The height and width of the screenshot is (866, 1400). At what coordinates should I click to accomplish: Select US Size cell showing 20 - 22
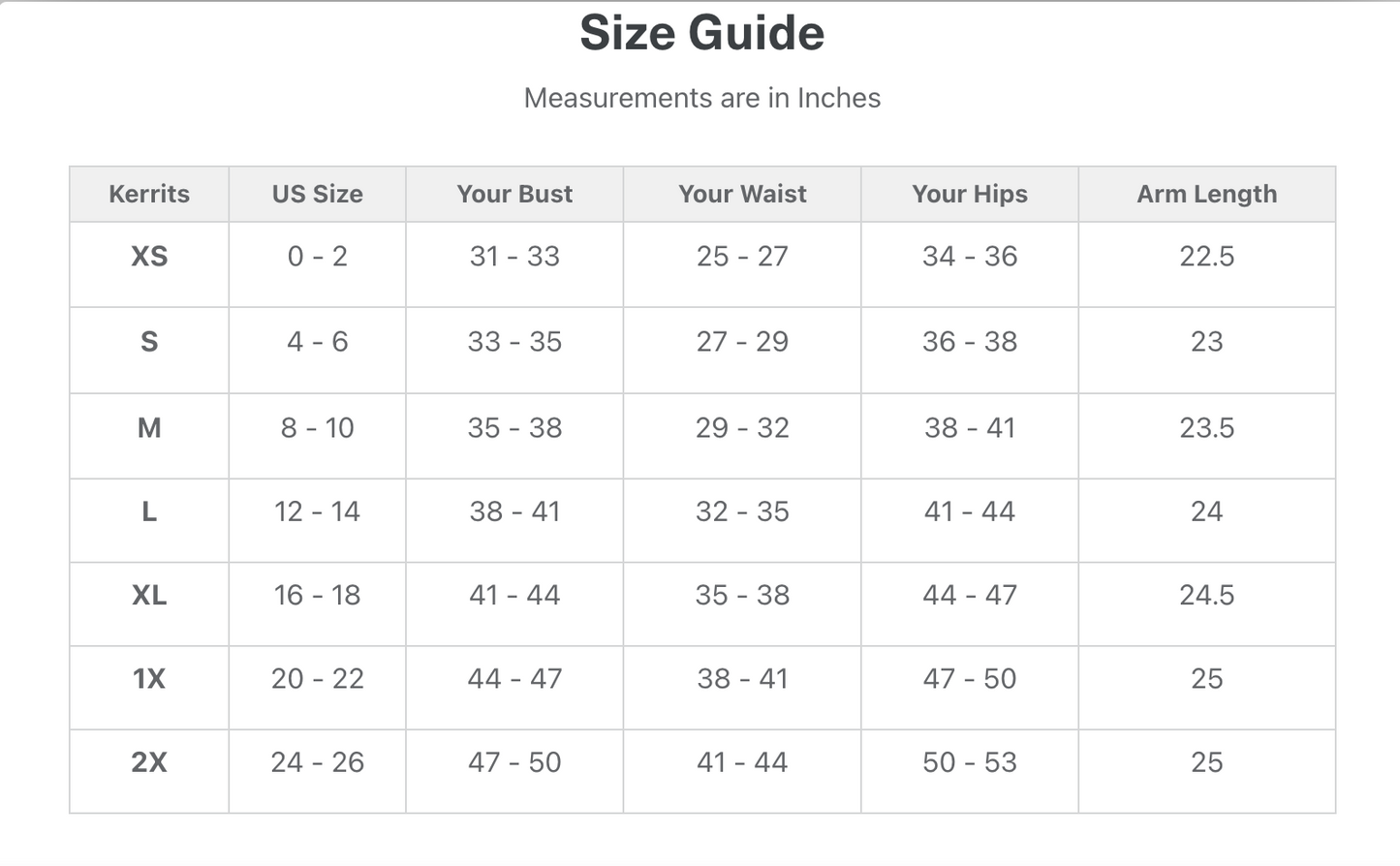coord(317,679)
